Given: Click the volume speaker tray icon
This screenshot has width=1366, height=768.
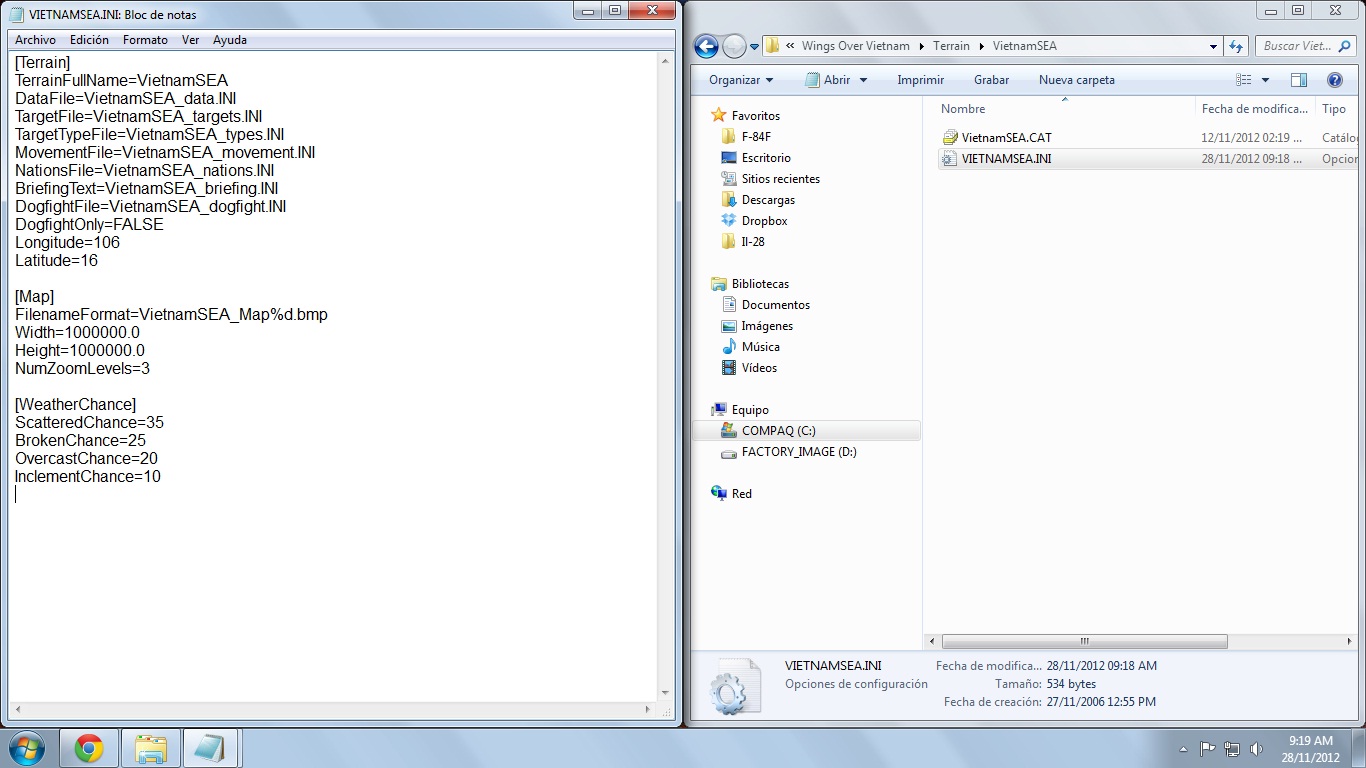Looking at the screenshot, I should (x=1257, y=749).
